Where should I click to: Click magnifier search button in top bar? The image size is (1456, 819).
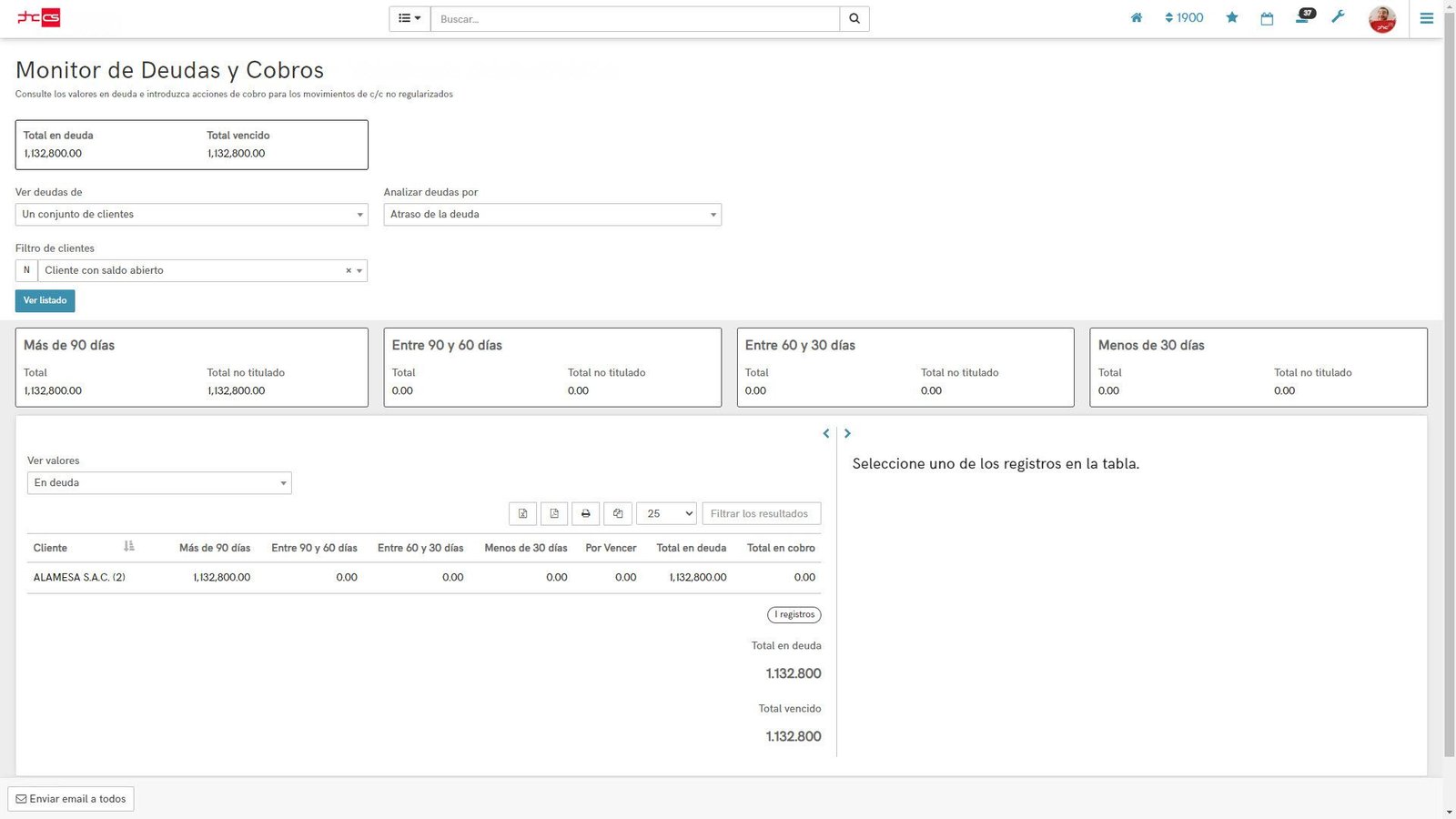point(854,19)
